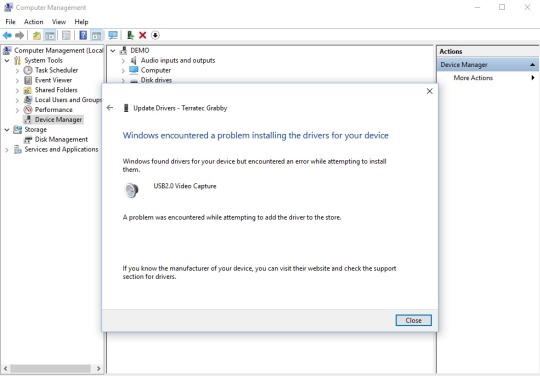Click the red X Uninstall device icon
The width and height of the screenshot is (540, 376).
click(143, 35)
